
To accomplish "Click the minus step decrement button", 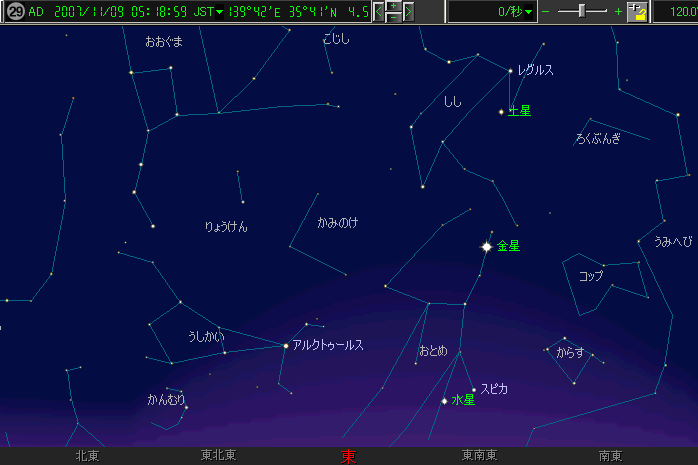I will (393, 18).
